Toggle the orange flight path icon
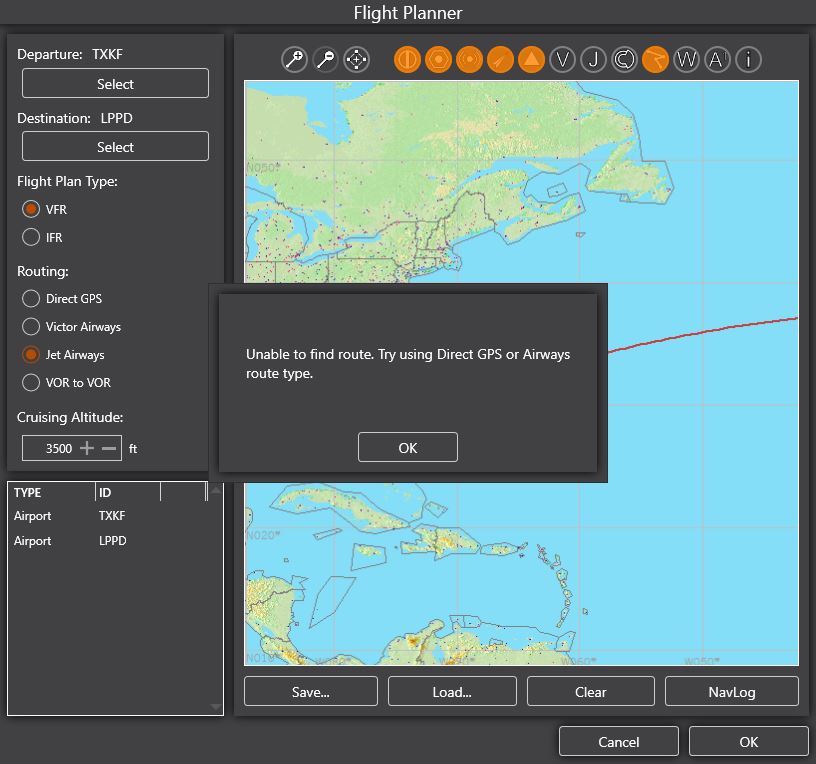This screenshot has height=764, width=816. (x=655, y=59)
